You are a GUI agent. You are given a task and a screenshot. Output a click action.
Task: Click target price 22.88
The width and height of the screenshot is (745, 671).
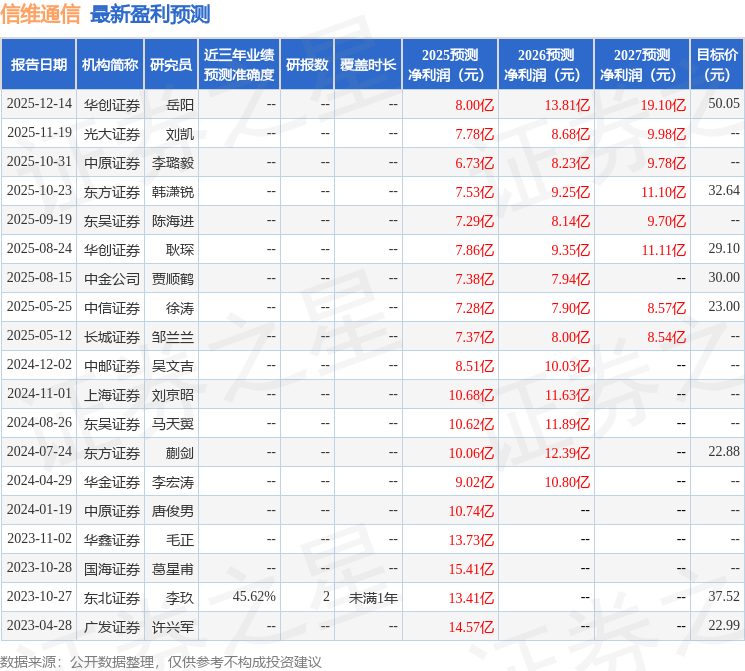[x=724, y=451]
